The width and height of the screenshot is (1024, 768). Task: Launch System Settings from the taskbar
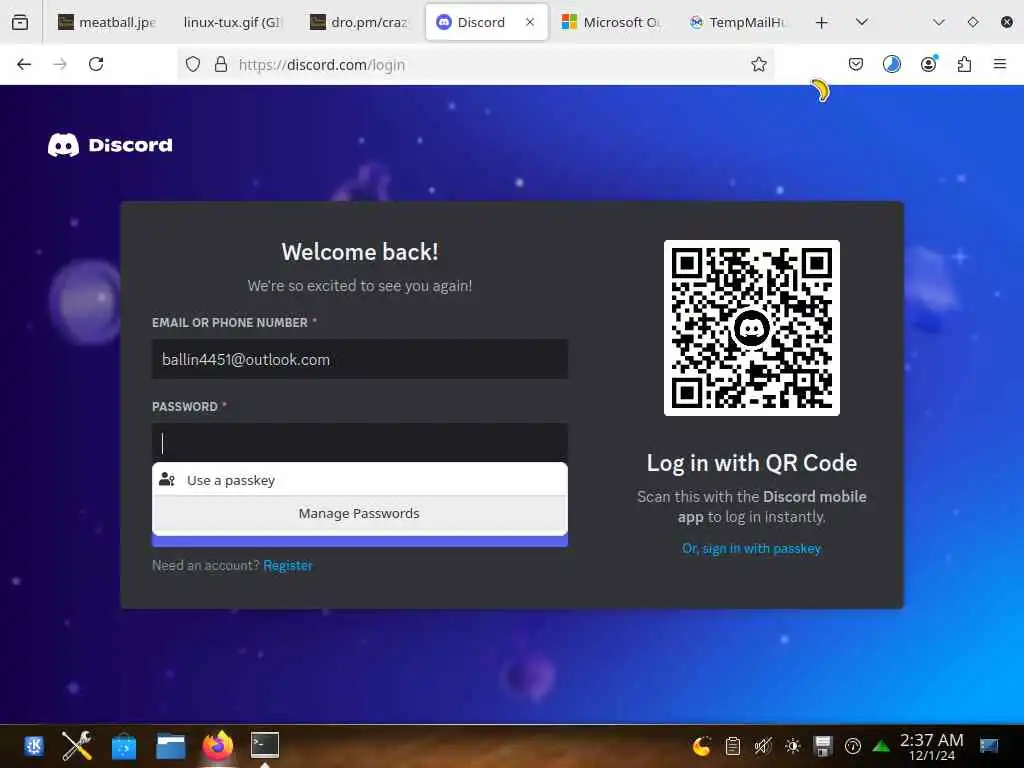click(77, 746)
